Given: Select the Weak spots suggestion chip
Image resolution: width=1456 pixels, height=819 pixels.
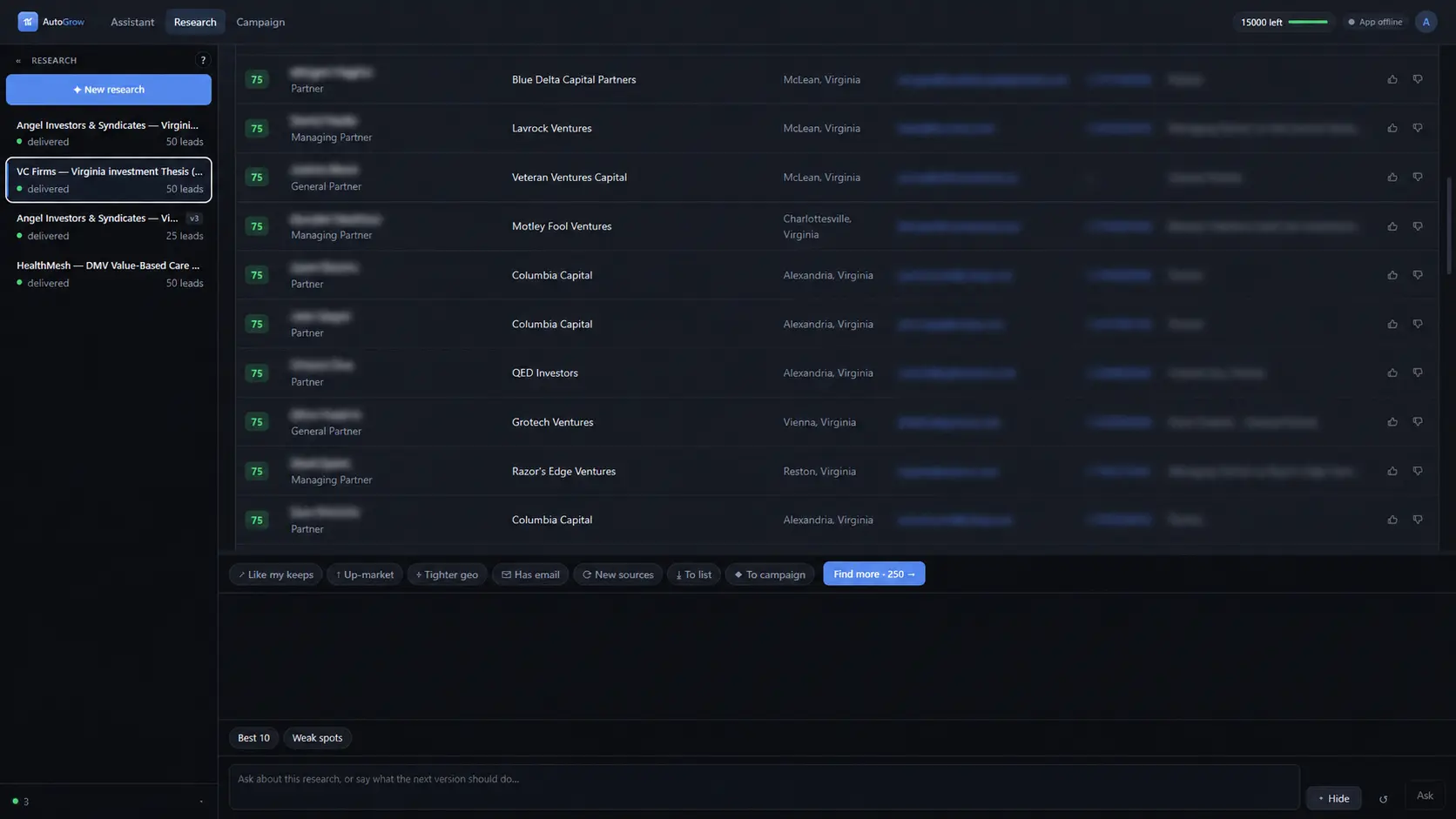Looking at the screenshot, I should click(317, 738).
